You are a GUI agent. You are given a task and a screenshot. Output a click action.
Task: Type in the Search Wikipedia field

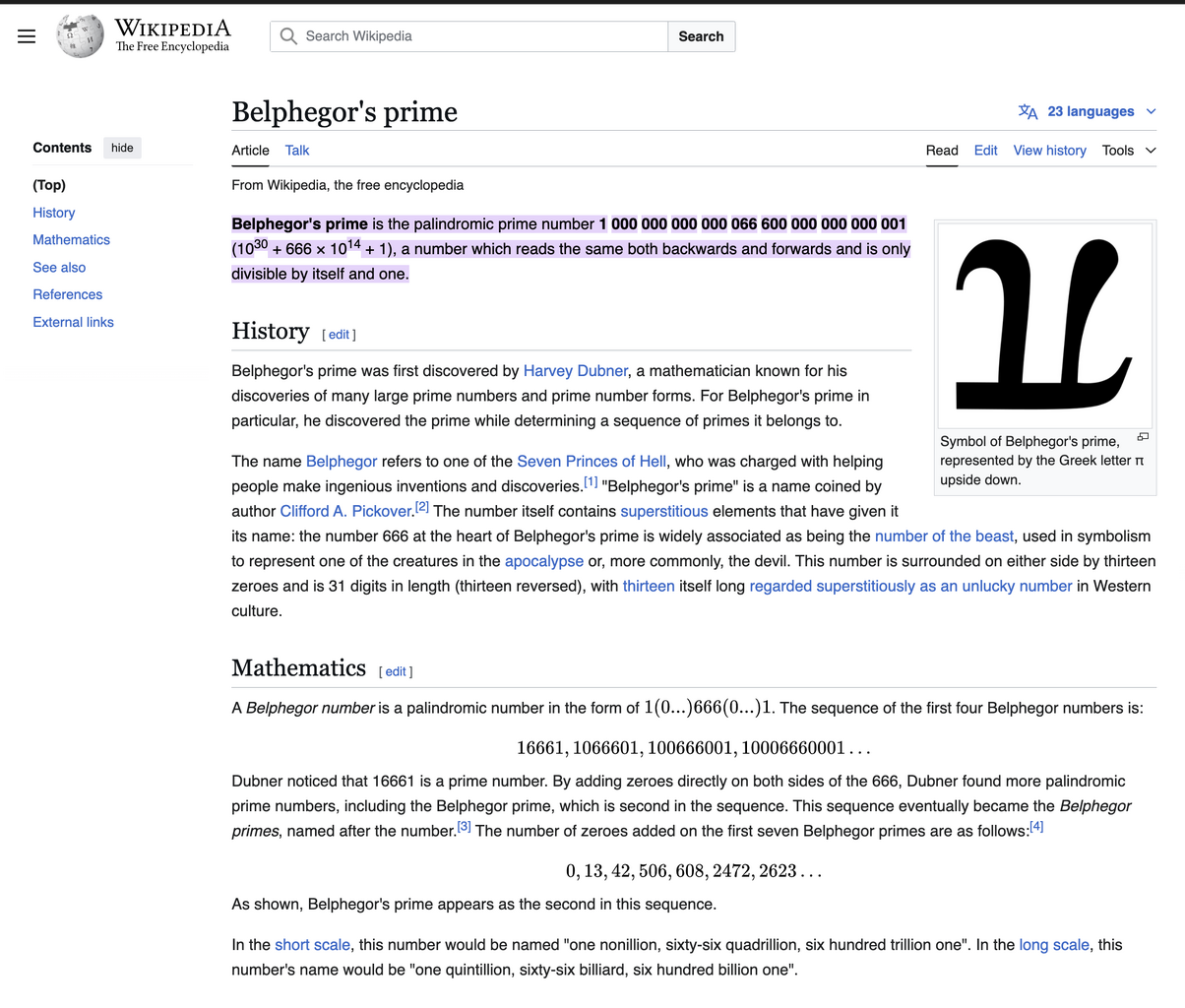(482, 36)
